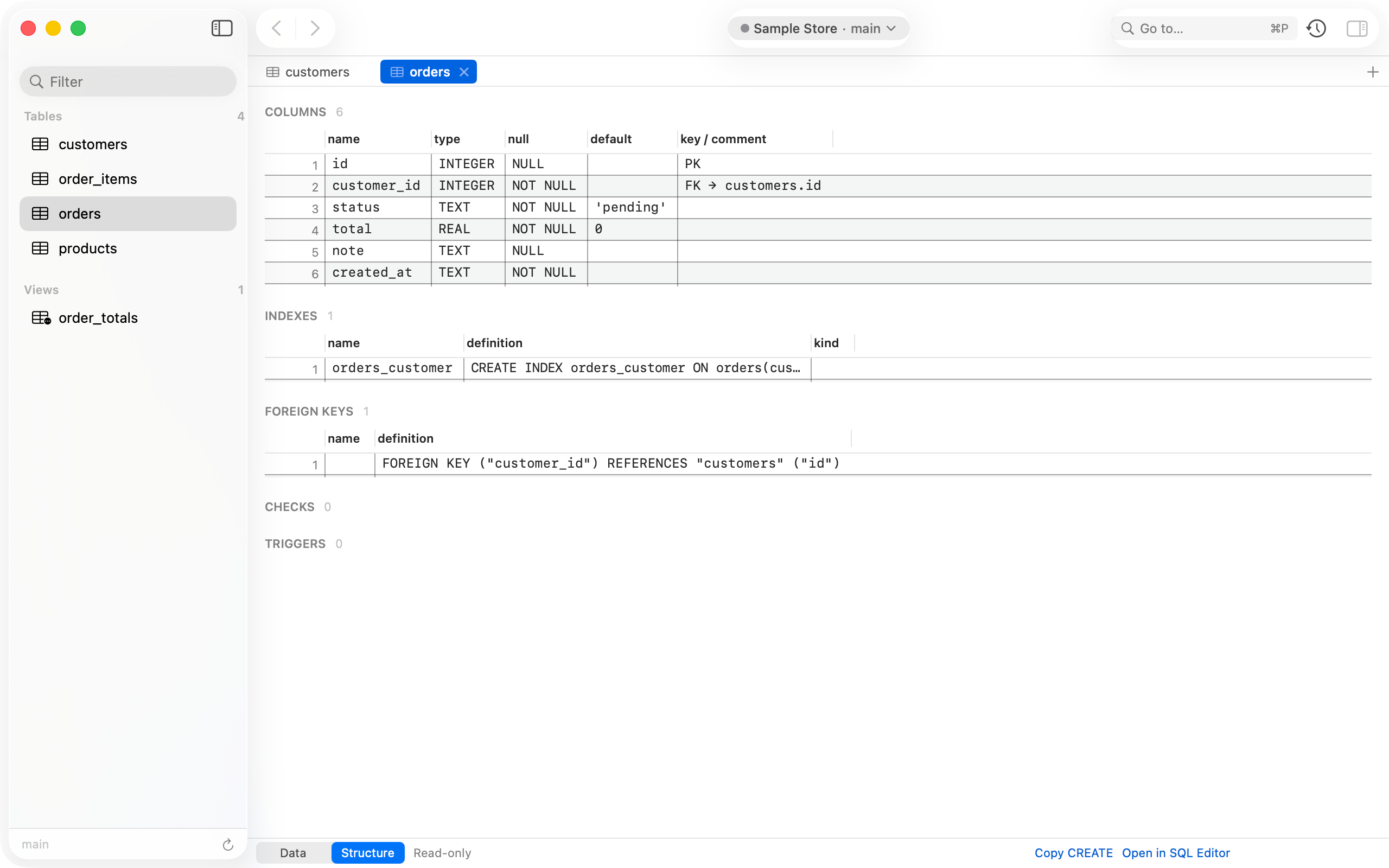Viewport: 1389px width, 868px height.
Task: Select the status column name cell
Action: click(x=378, y=207)
